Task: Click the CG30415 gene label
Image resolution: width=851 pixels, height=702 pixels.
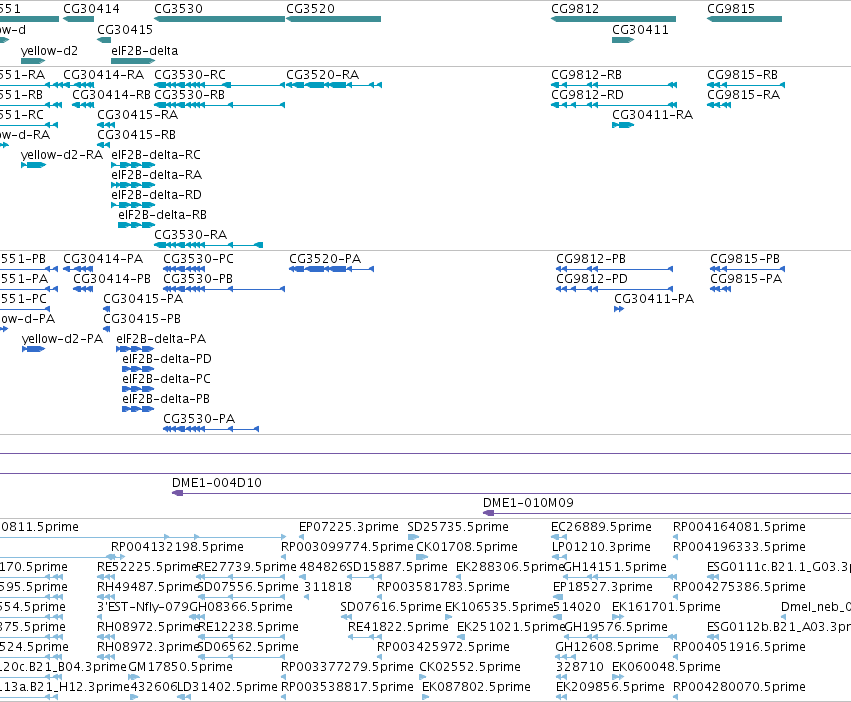Action: [x=125, y=30]
